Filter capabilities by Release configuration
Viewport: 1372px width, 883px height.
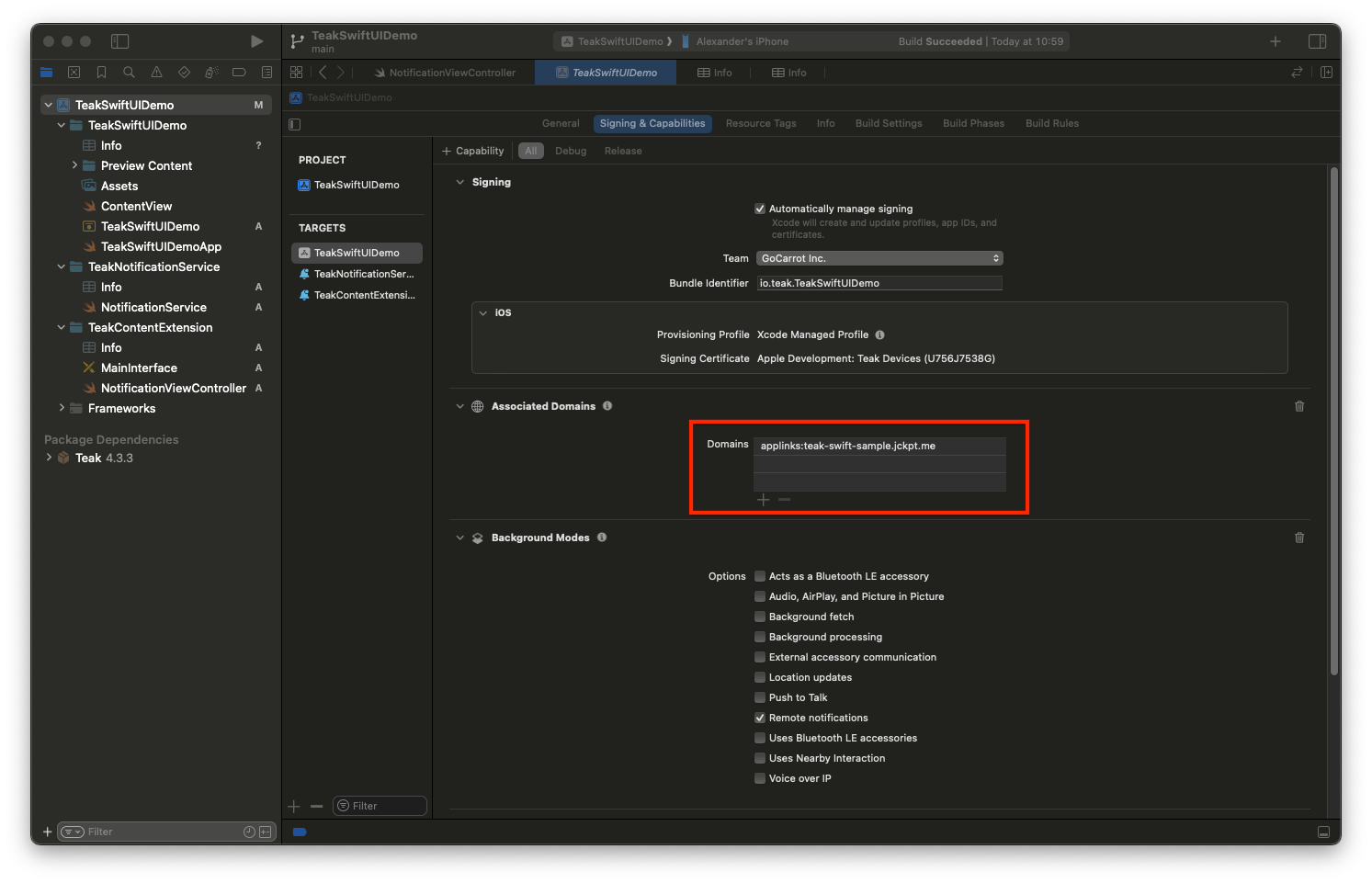pos(623,151)
